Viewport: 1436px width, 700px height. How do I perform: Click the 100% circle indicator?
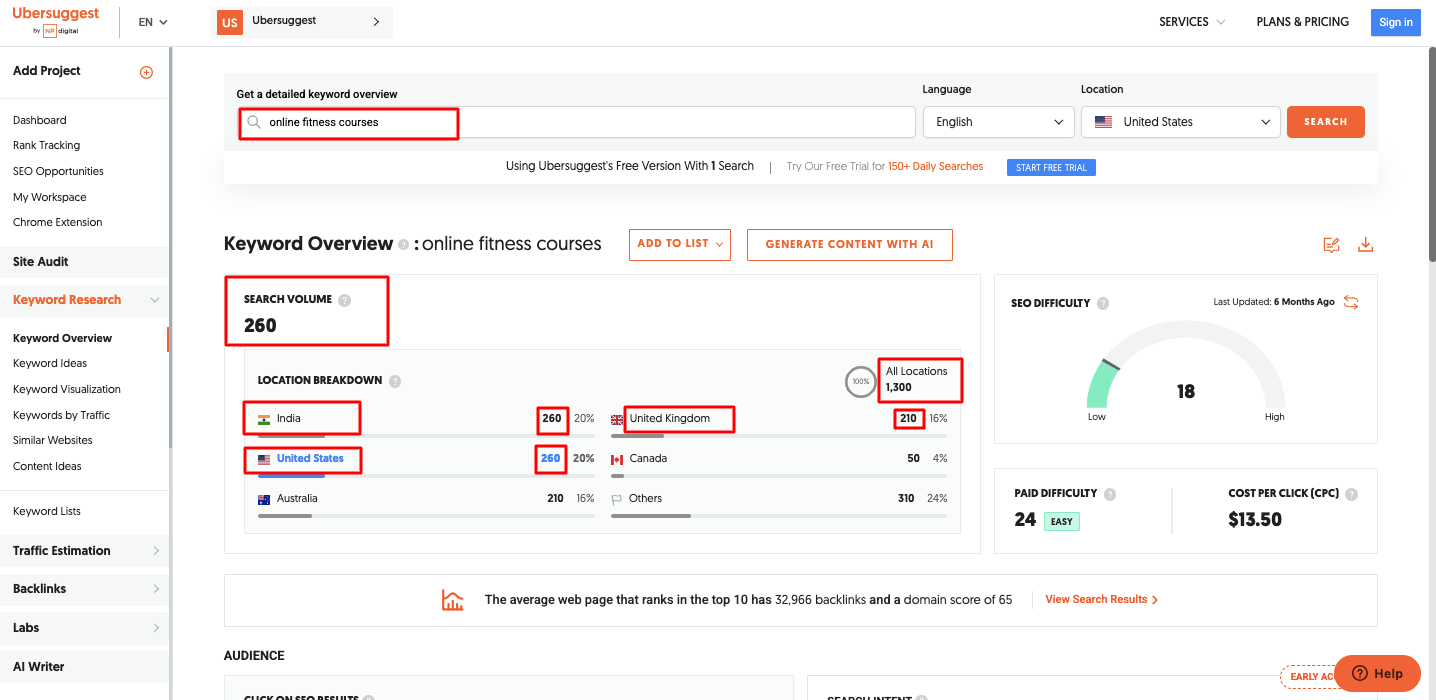pyautogui.click(x=860, y=381)
